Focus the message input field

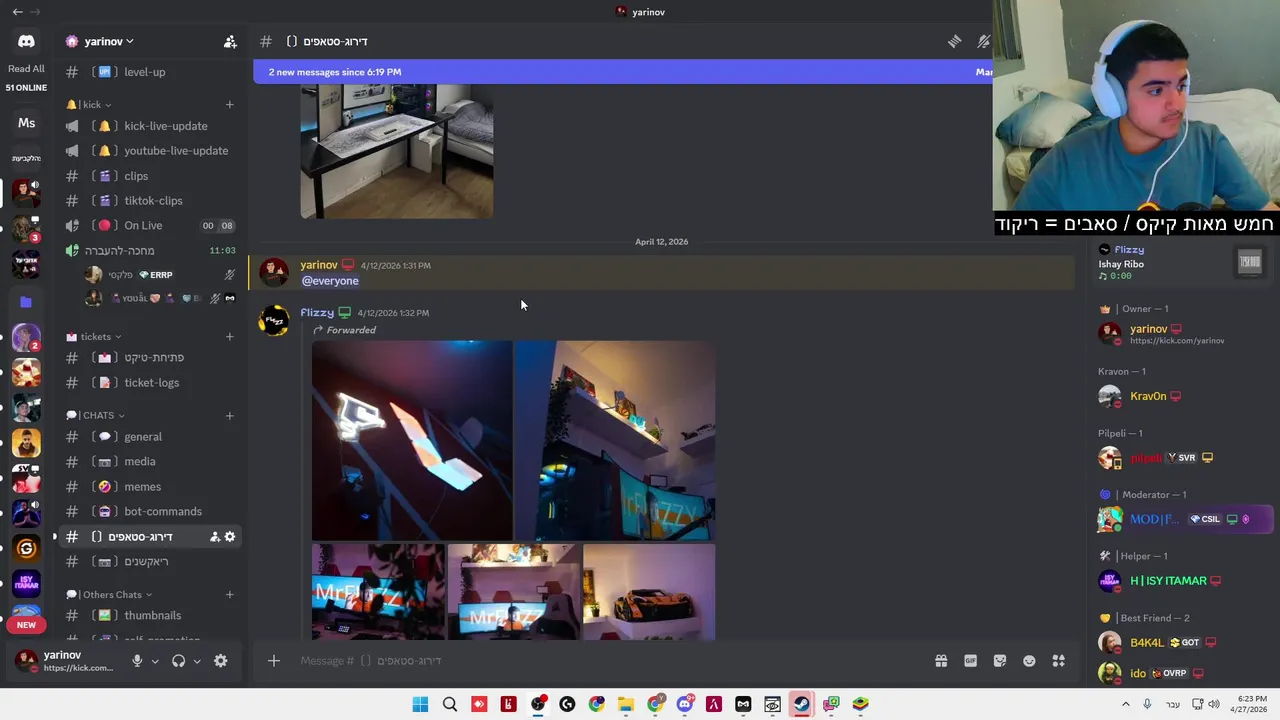610,661
